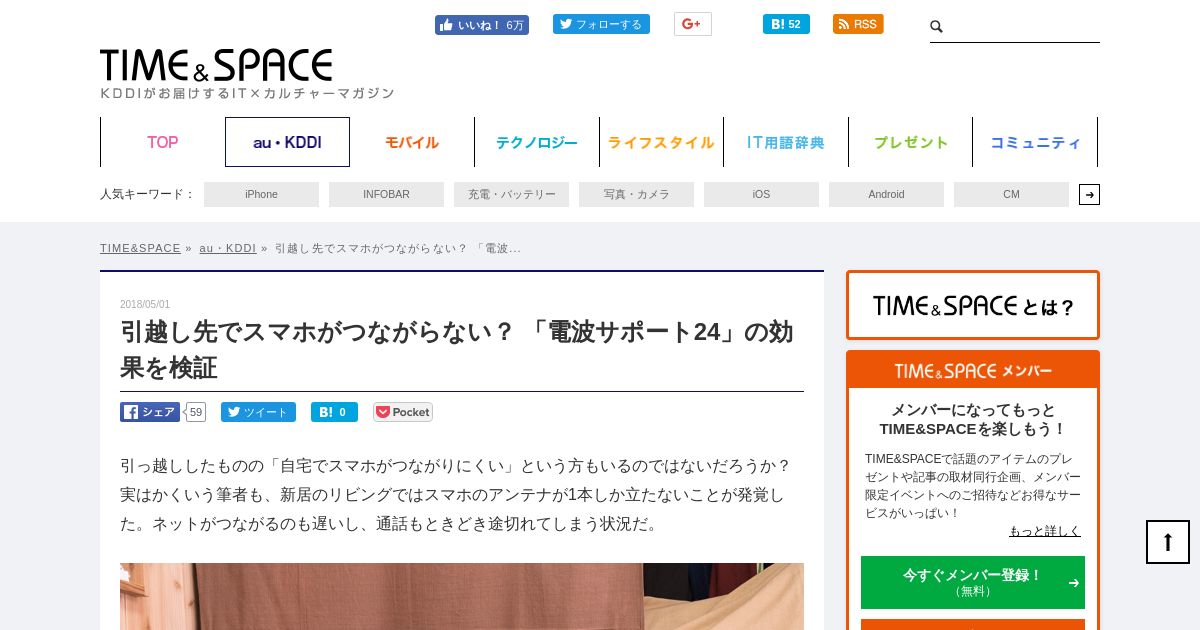Open the ライフスタイル navigation tab
This screenshot has width=1200, height=630.
(x=661, y=142)
